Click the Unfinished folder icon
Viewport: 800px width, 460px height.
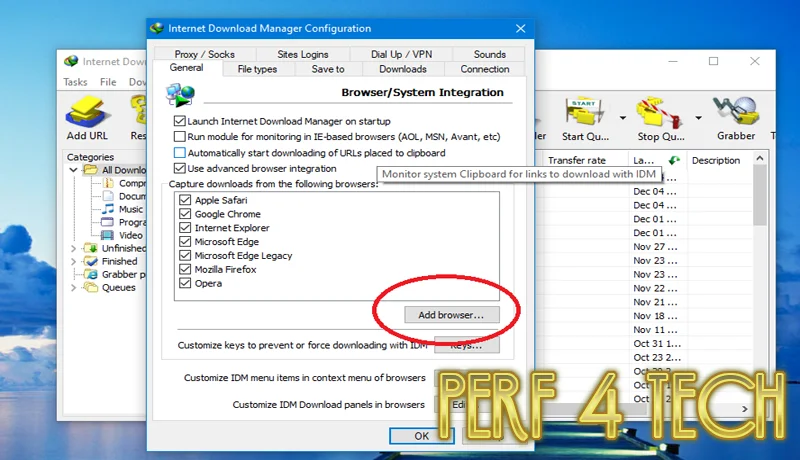tap(91, 248)
